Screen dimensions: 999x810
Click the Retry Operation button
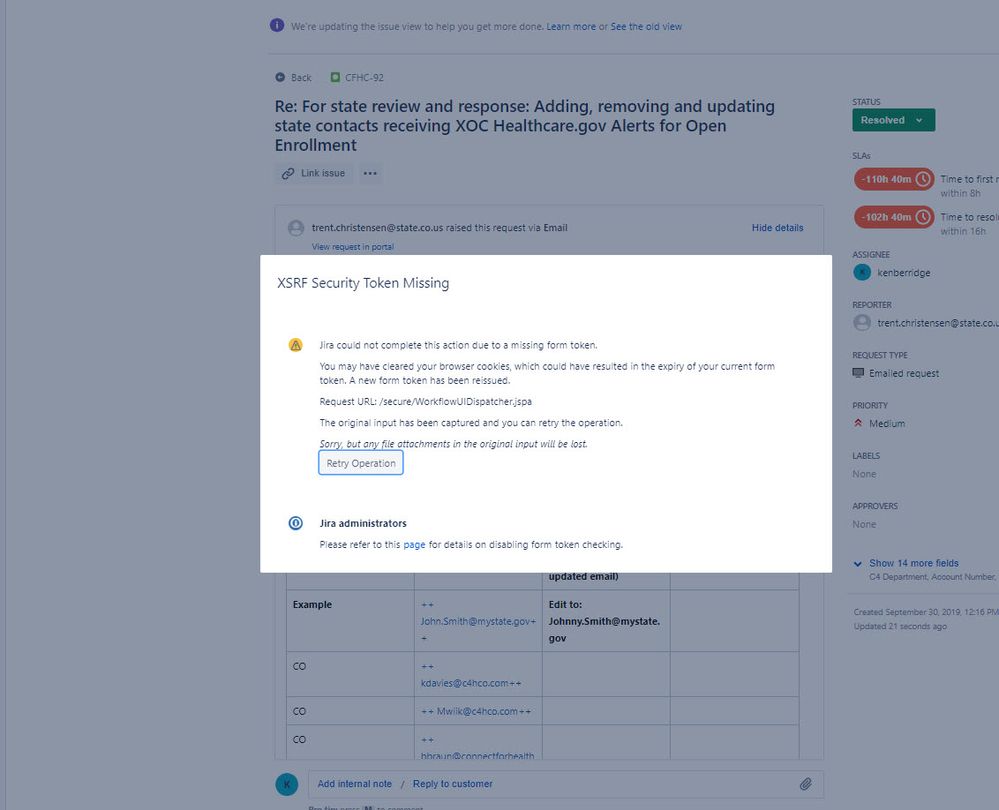[361, 463]
